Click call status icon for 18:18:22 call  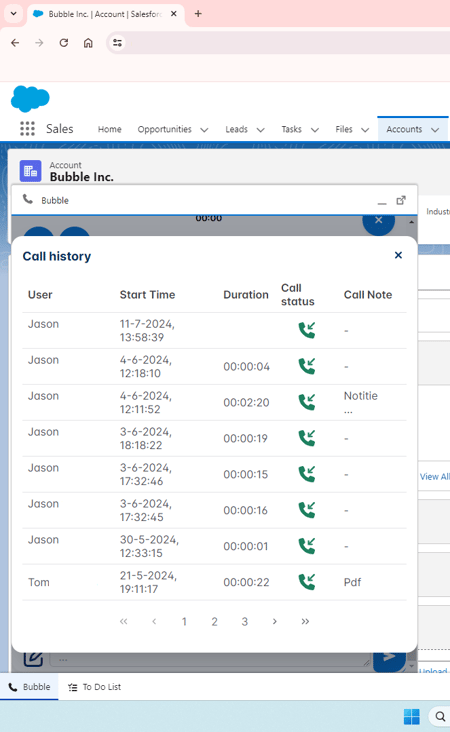click(307, 438)
